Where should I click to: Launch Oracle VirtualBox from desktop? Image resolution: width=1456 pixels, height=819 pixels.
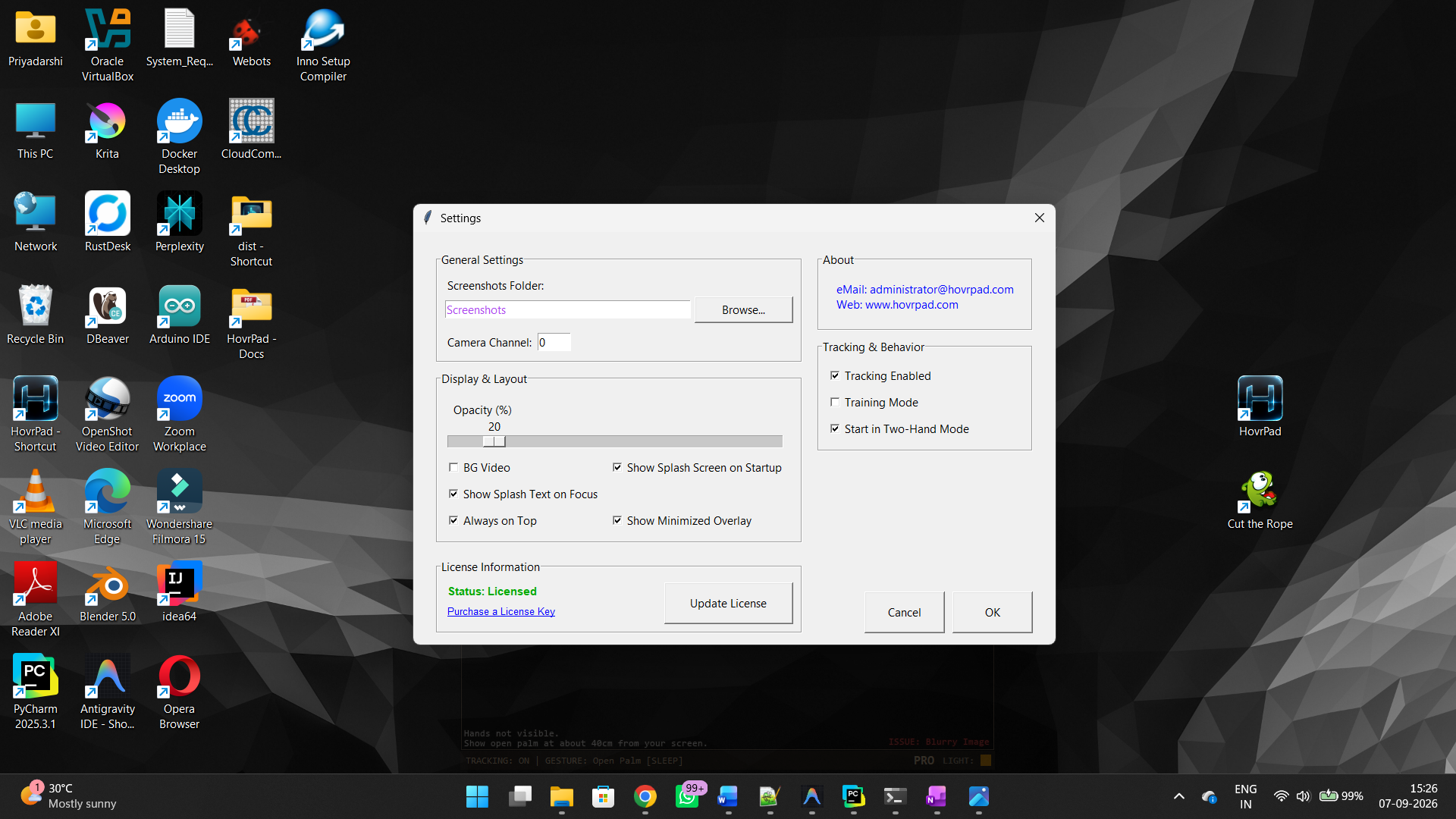[x=107, y=44]
